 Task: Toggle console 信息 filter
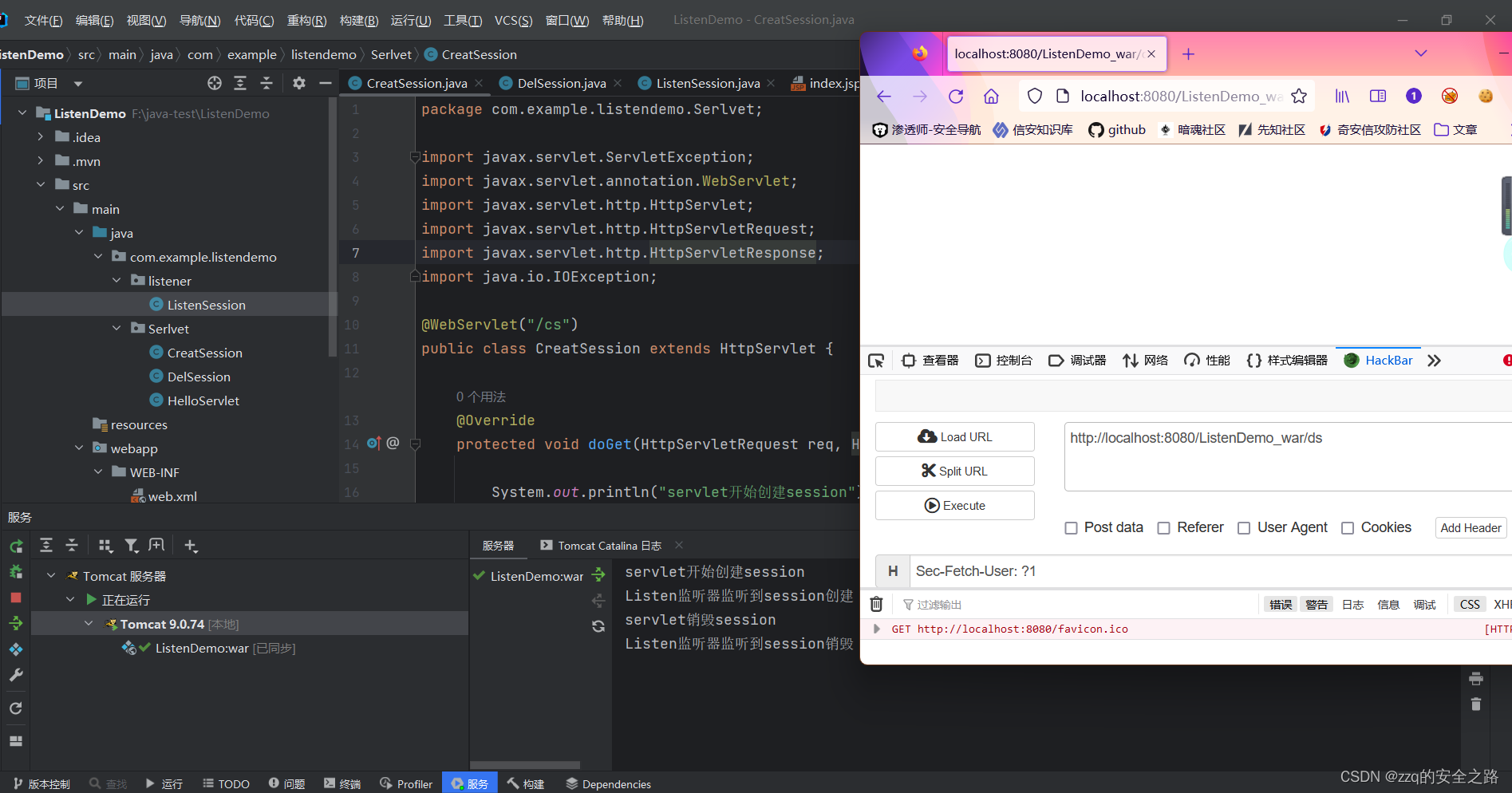(1388, 605)
